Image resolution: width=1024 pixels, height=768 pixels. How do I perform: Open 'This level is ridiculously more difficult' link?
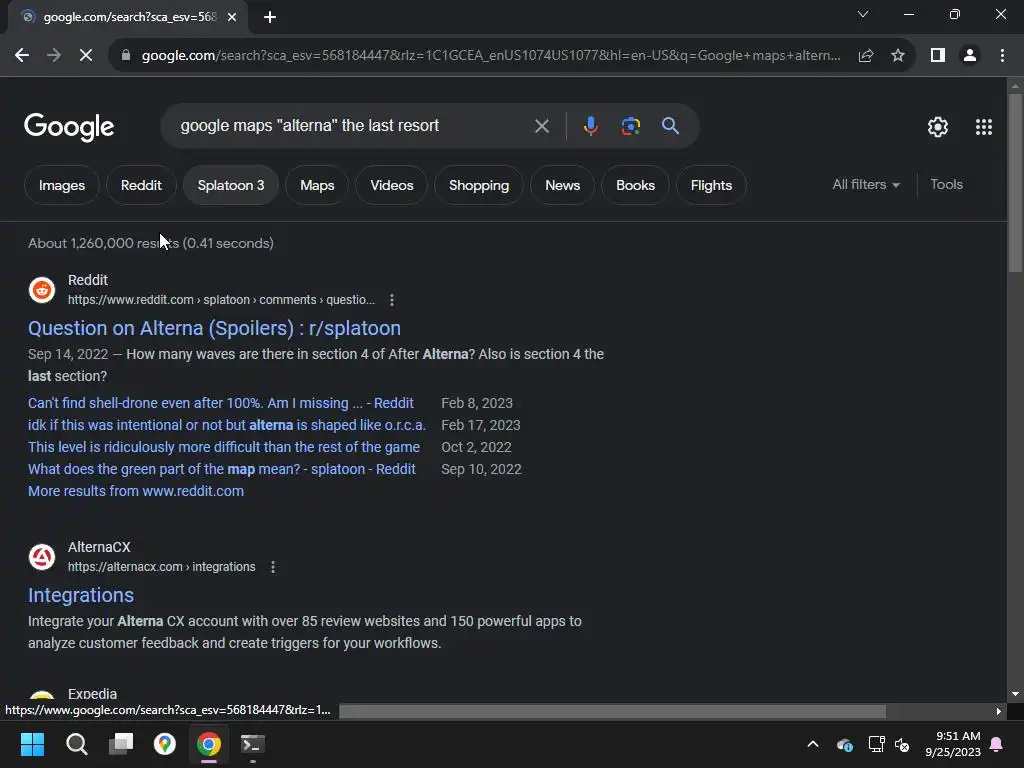[224, 447]
